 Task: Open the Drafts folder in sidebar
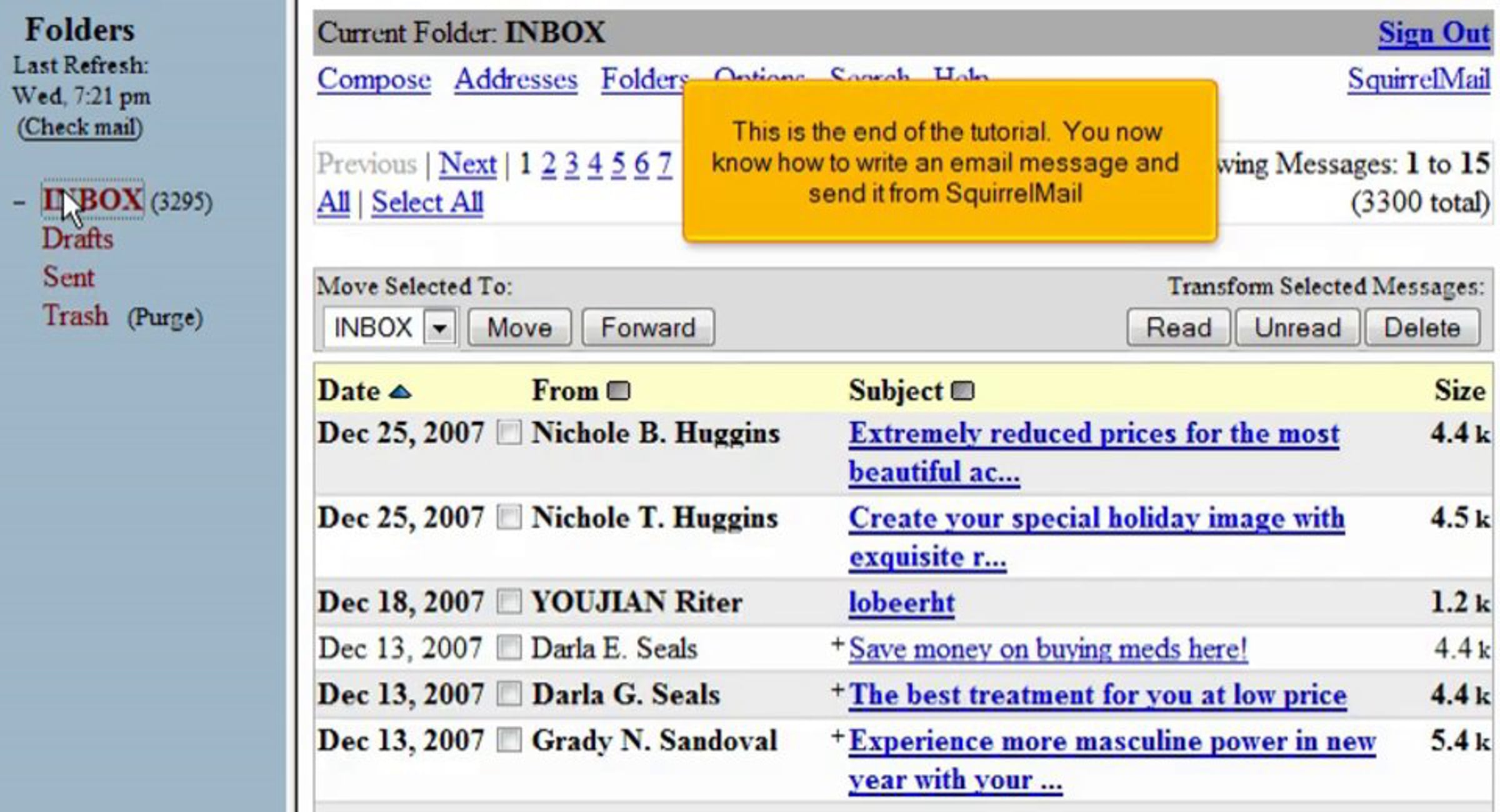click(78, 239)
